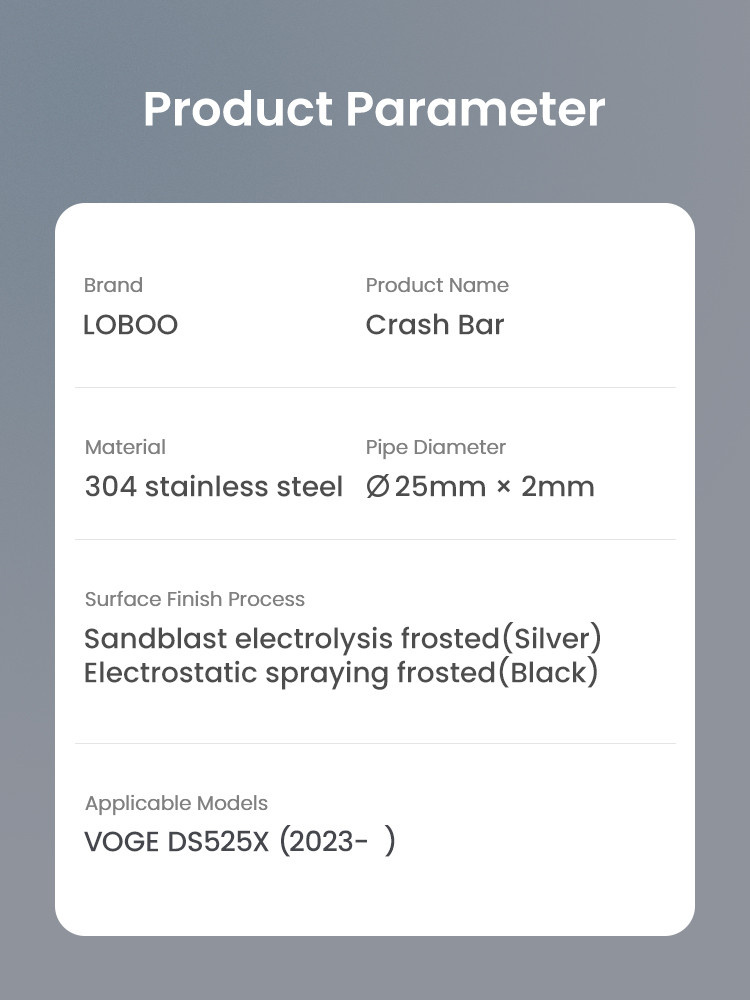Click the divider line below LOBOO

tap(375, 387)
